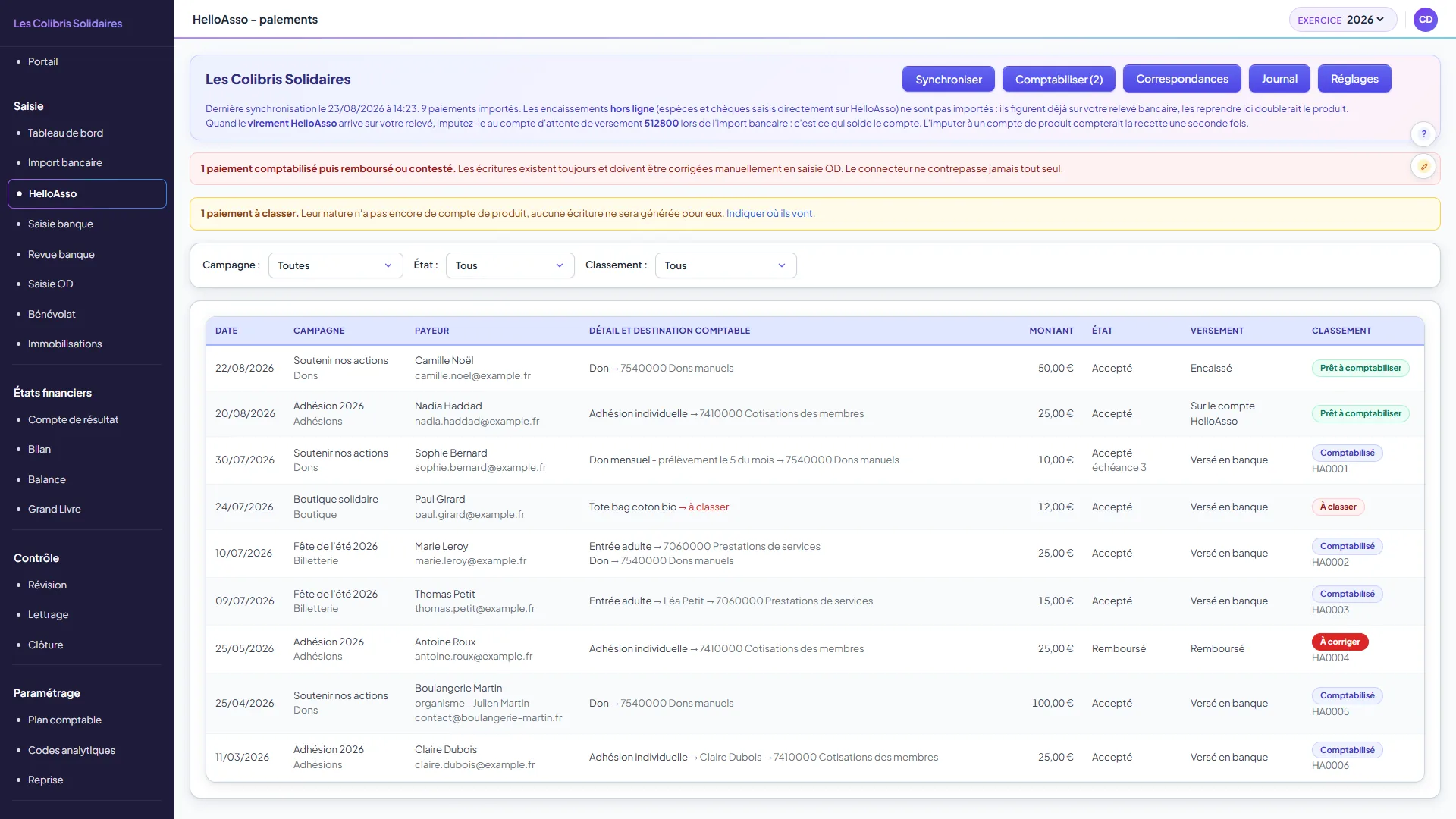Open Codes analytiques in sidebar
Viewport: 1456px width, 819px height.
click(71, 750)
